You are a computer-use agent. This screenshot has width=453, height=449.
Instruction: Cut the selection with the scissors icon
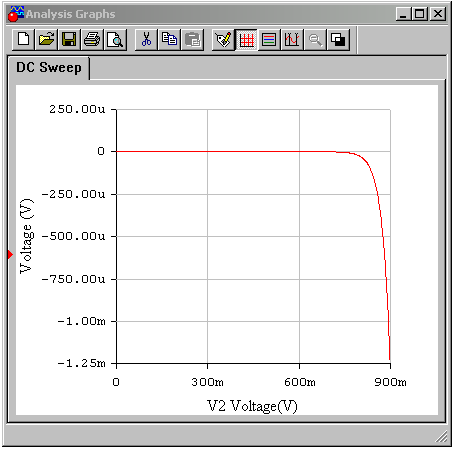pos(146,40)
